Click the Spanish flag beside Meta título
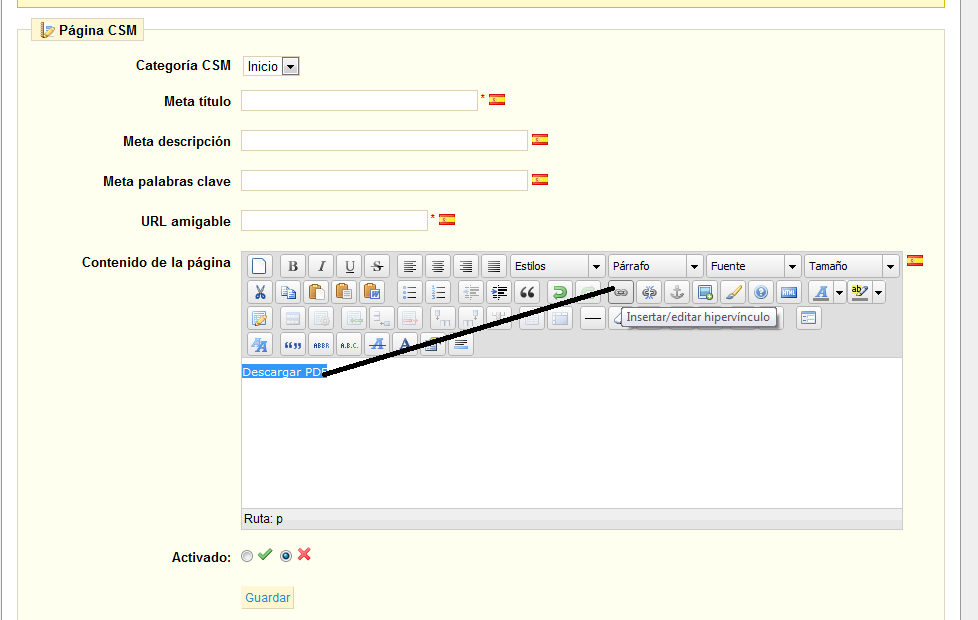 click(x=497, y=100)
